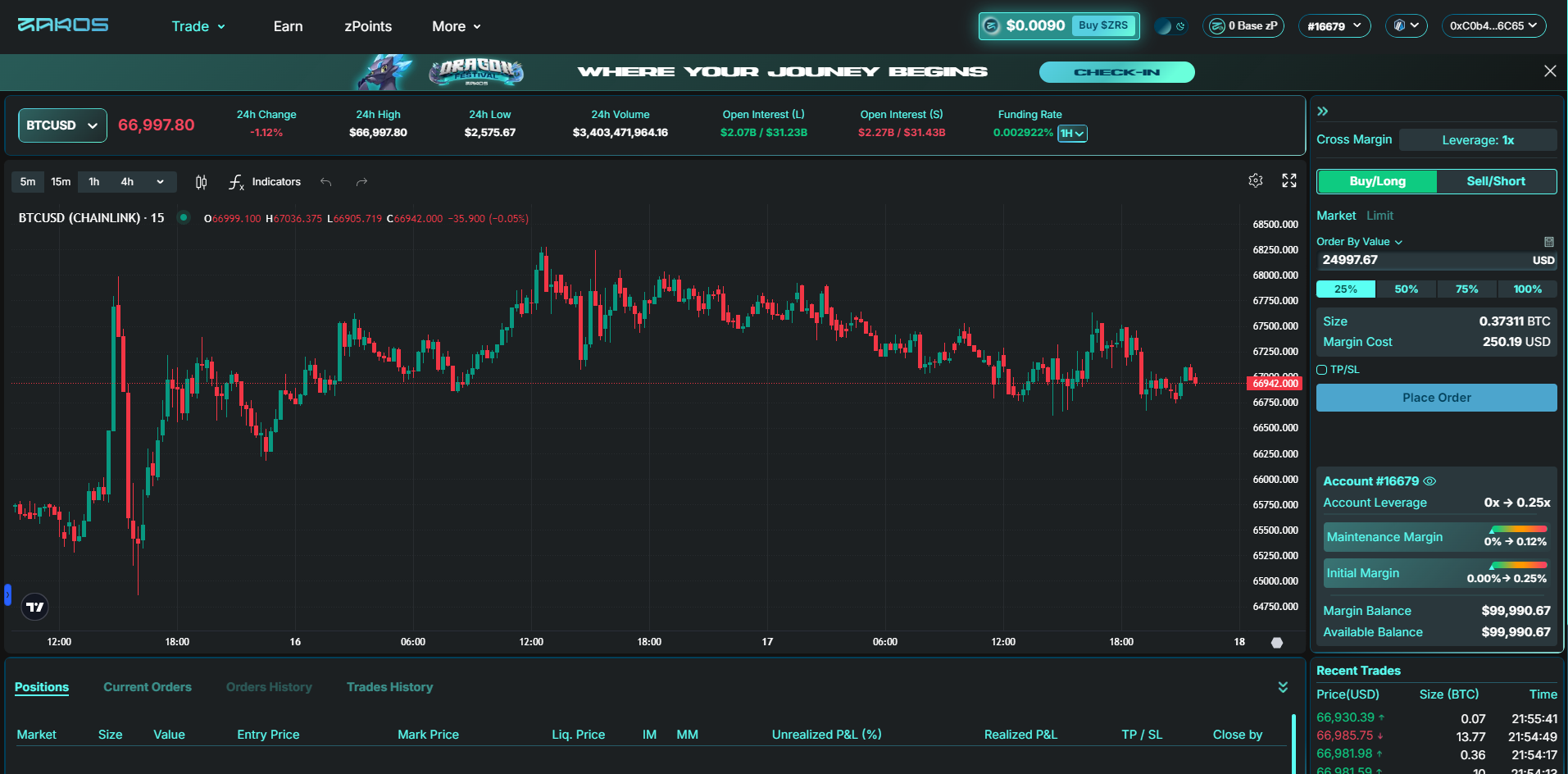Select the Sell/Short tab

(1496, 181)
